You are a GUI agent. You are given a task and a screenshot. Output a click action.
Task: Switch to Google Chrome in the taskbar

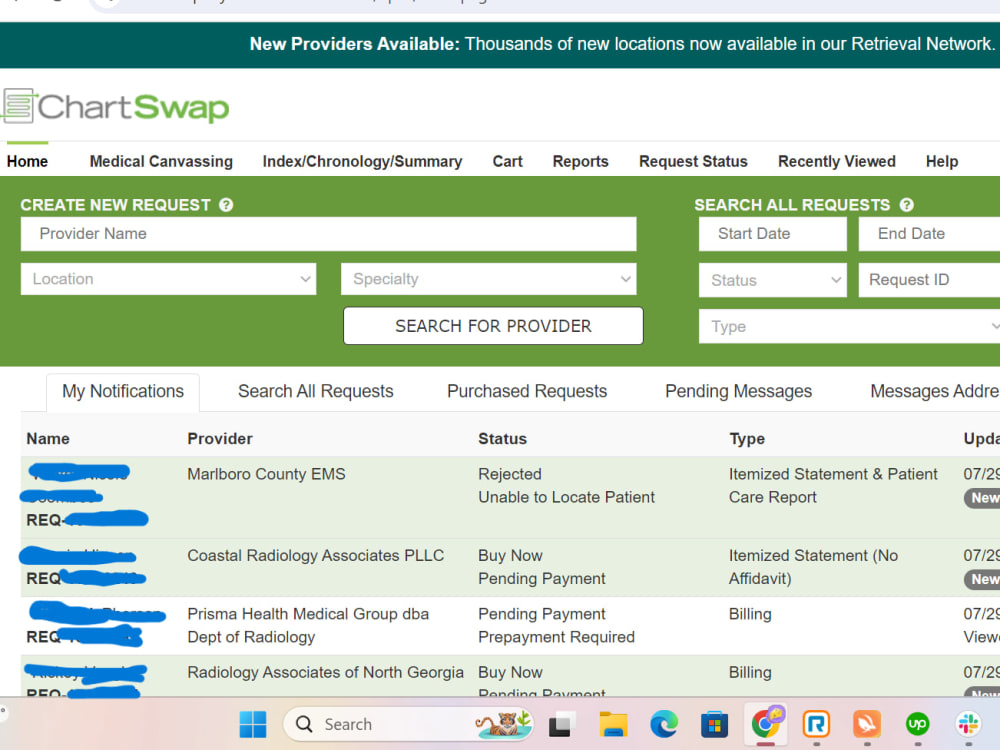pos(766,724)
